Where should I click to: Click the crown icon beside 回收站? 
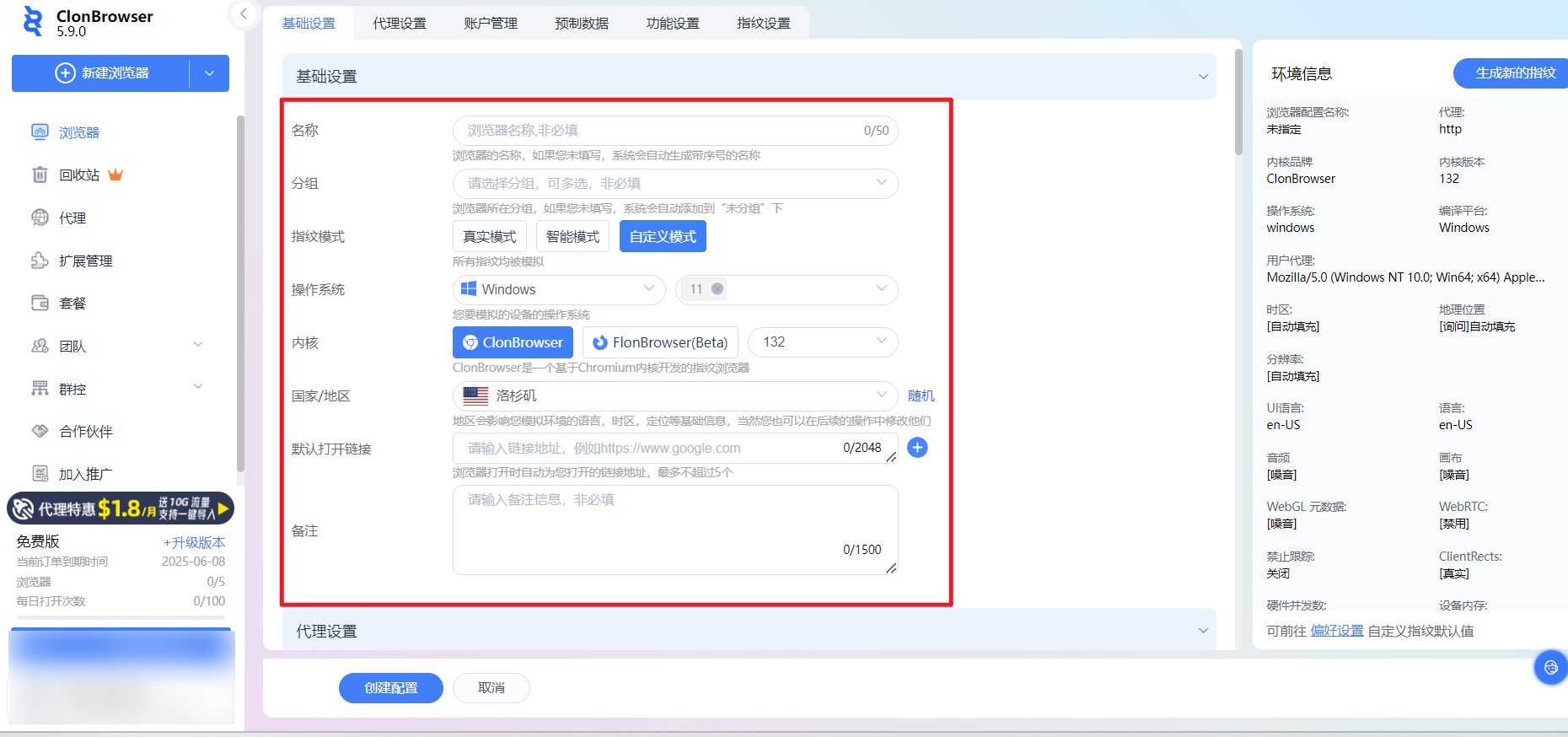pyautogui.click(x=115, y=175)
